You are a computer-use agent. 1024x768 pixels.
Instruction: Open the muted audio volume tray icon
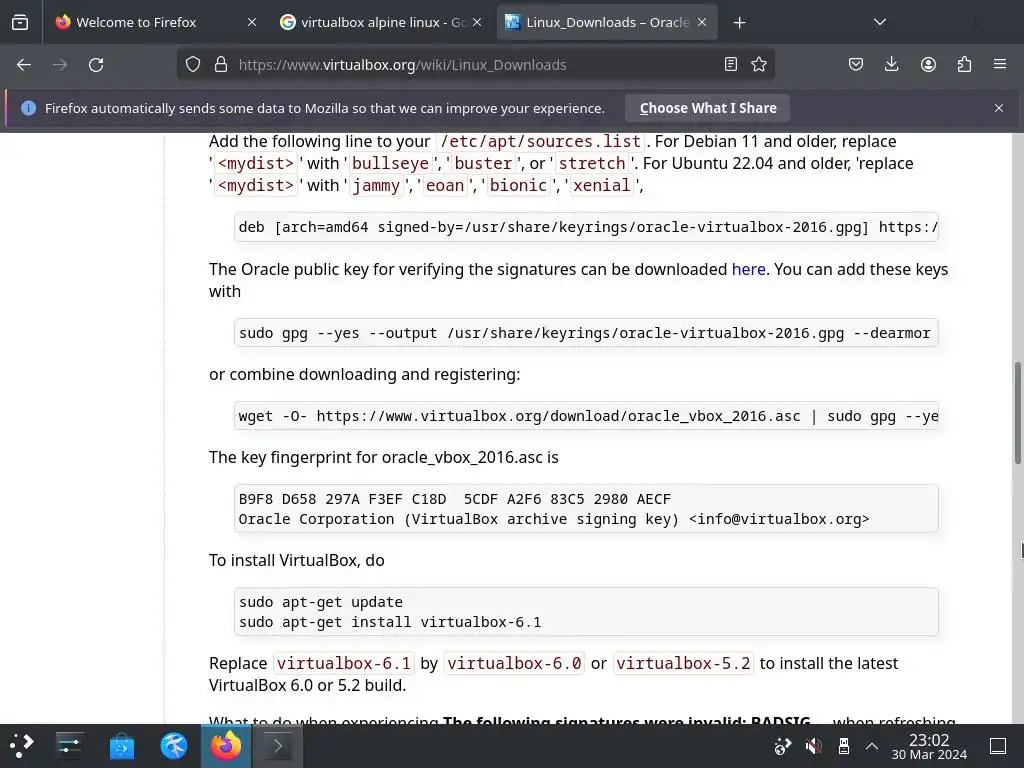[x=813, y=746]
